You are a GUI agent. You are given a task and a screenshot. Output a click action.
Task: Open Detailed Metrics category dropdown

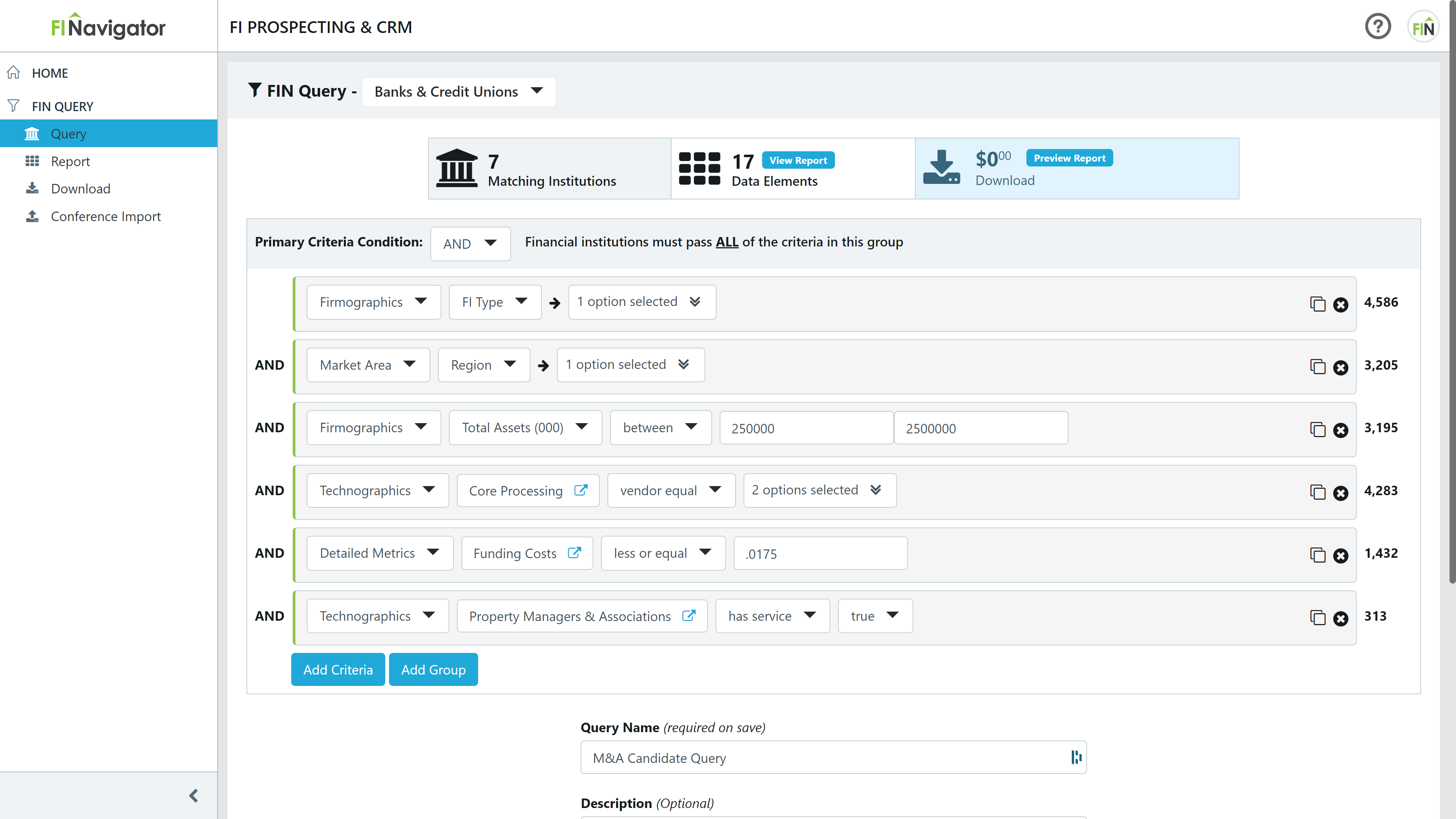click(380, 553)
